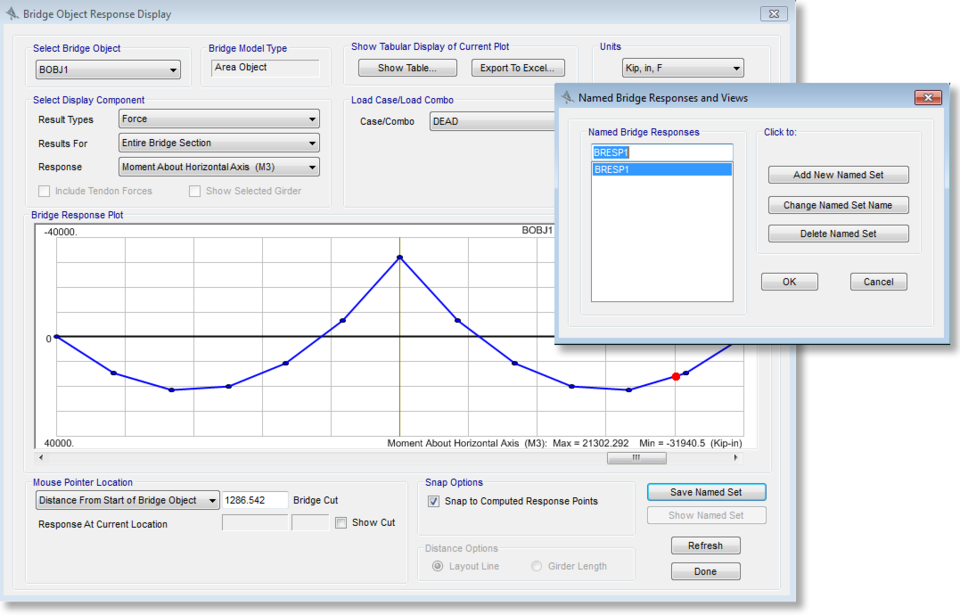Click the horizontal scrollbar thumb under plot
The width and height of the screenshot is (960, 615).
coord(636,458)
